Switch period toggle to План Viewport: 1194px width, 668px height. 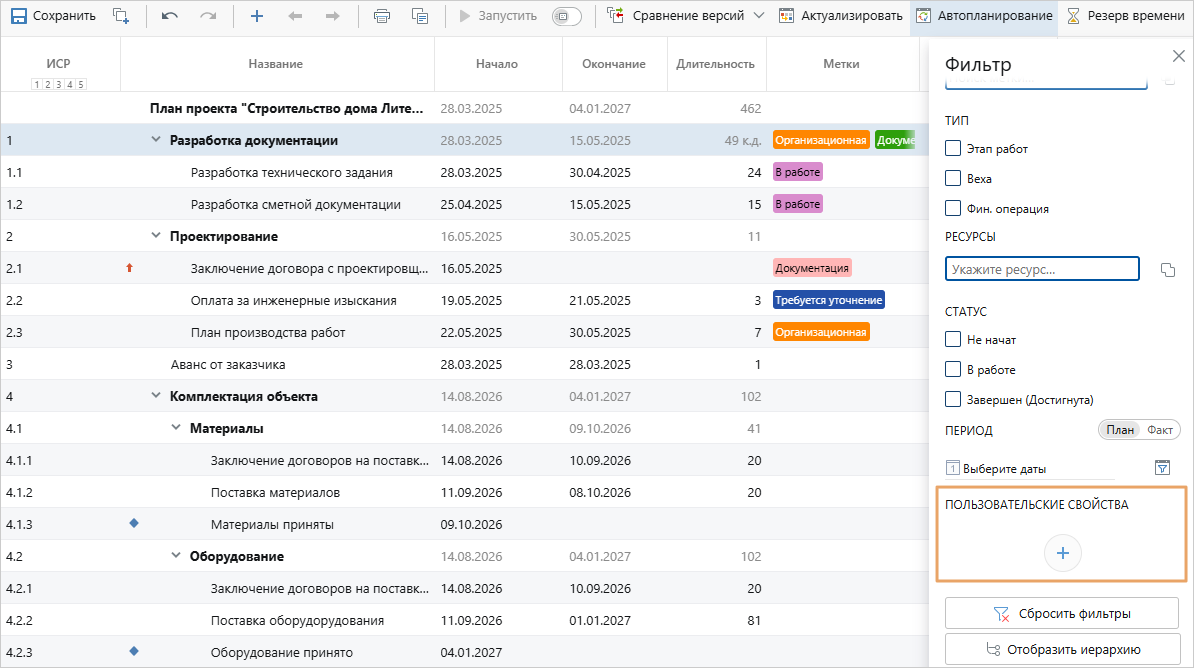click(x=1119, y=430)
